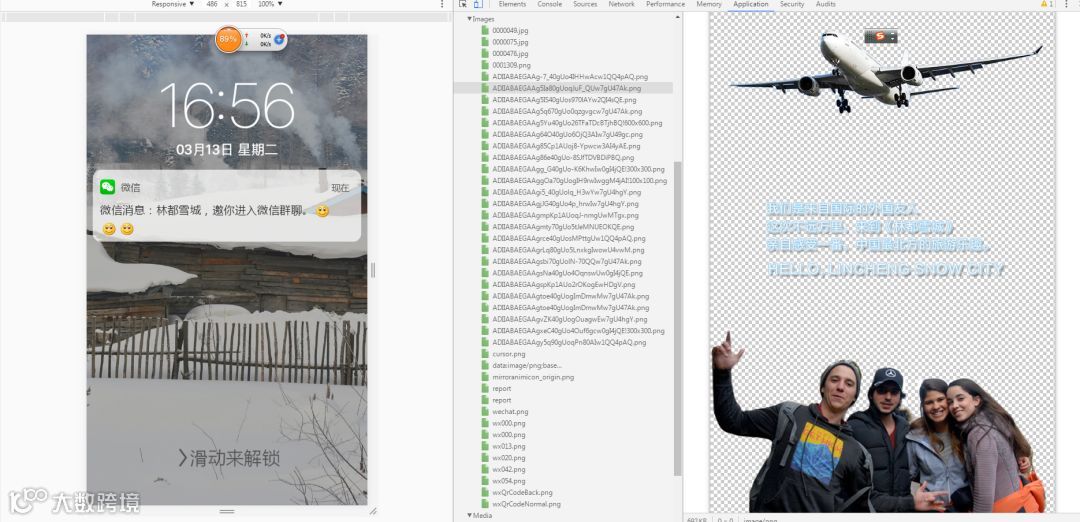Select file ending 5q670gUo0qzgvgcw7gU47Ak.png
1080x522 pixels.
click(x=567, y=112)
